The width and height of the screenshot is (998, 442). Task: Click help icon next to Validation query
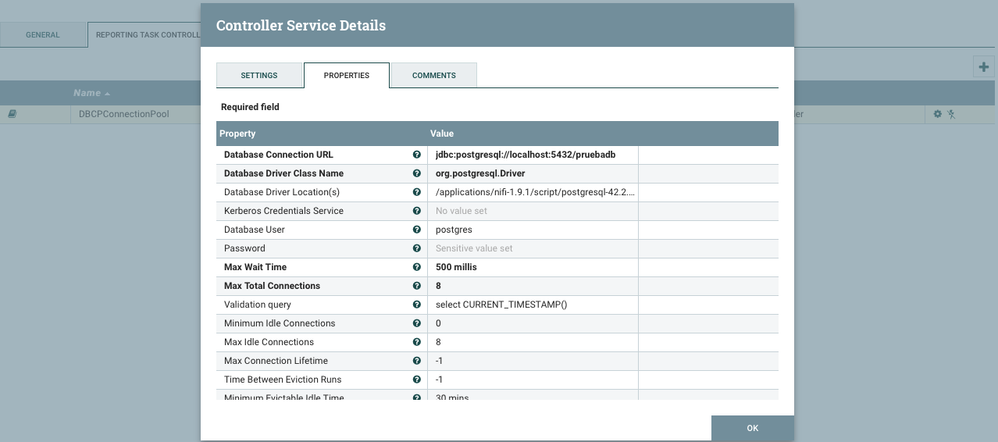(x=416, y=304)
